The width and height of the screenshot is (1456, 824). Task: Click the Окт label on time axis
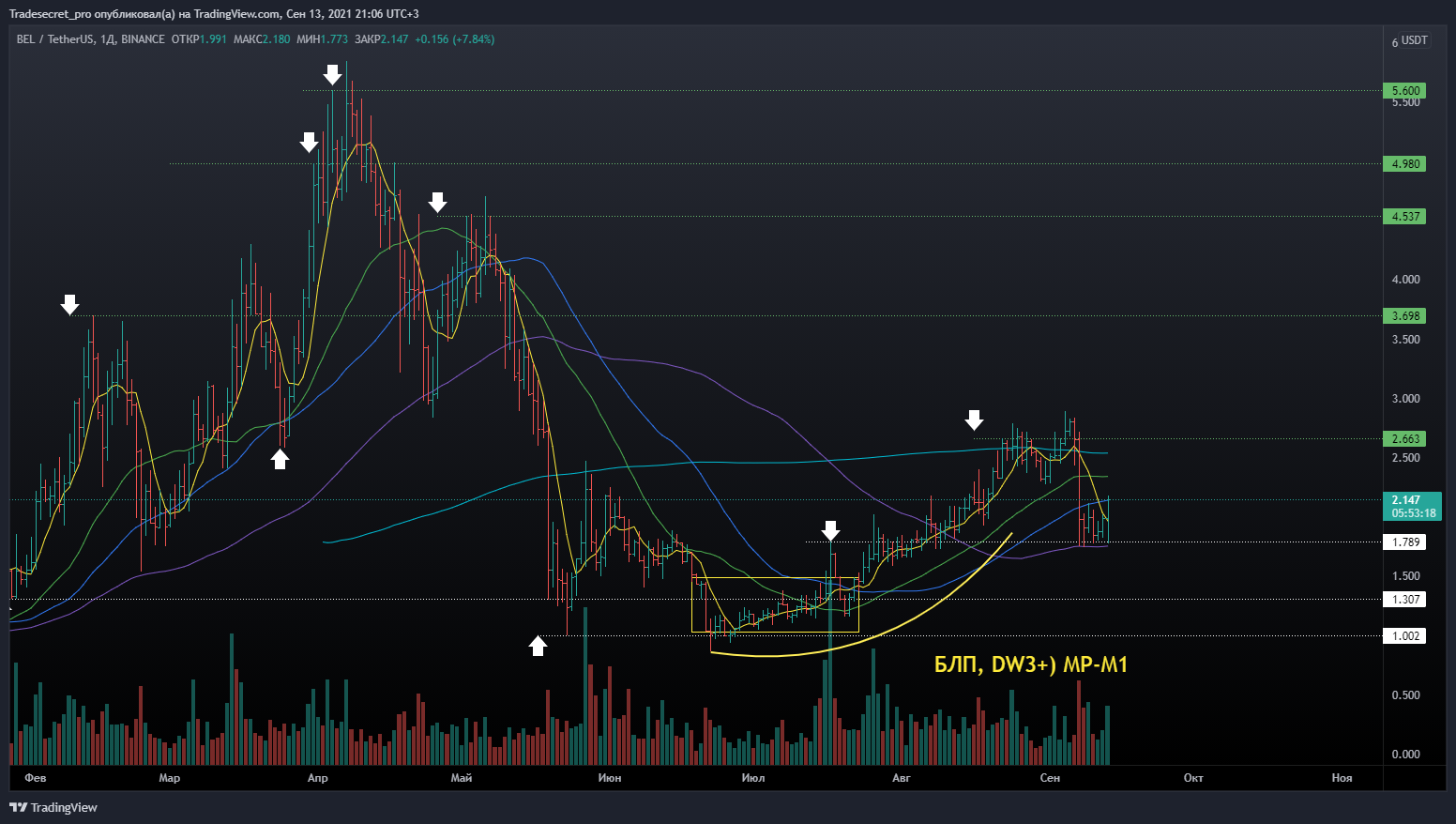click(x=1193, y=778)
